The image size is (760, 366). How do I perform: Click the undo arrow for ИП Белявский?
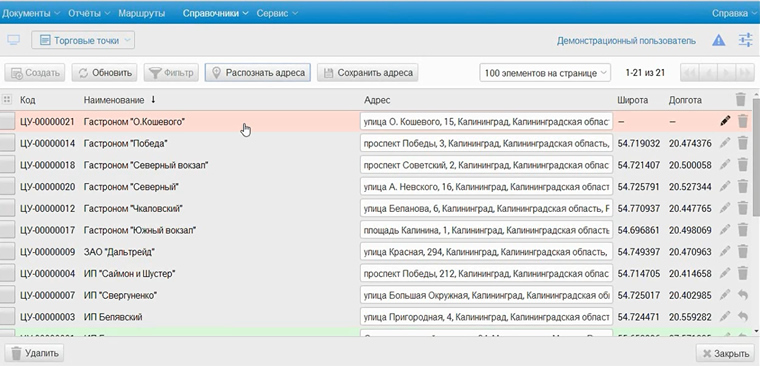click(743, 317)
